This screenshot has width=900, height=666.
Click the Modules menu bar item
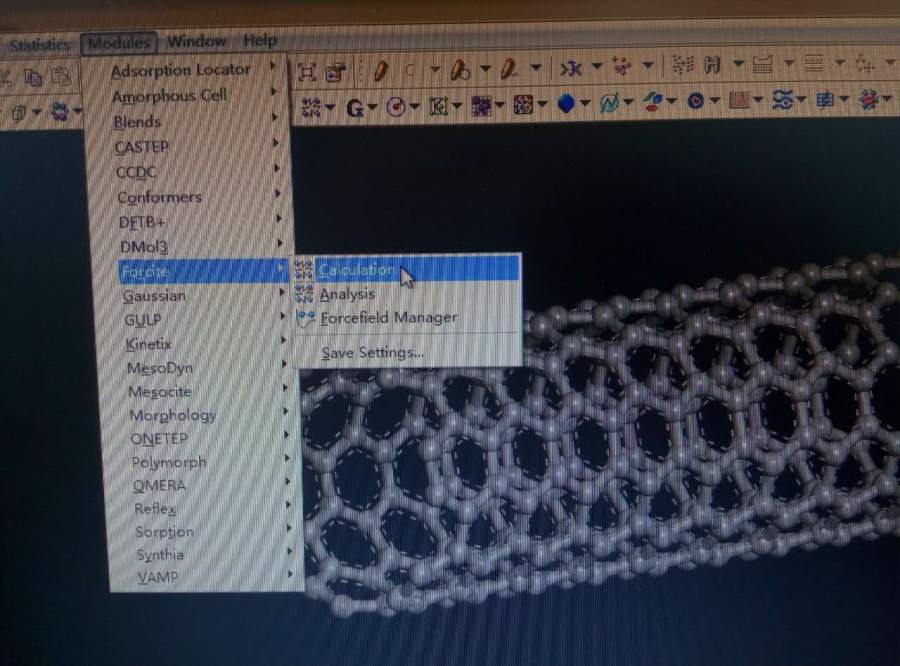click(119, 43)
